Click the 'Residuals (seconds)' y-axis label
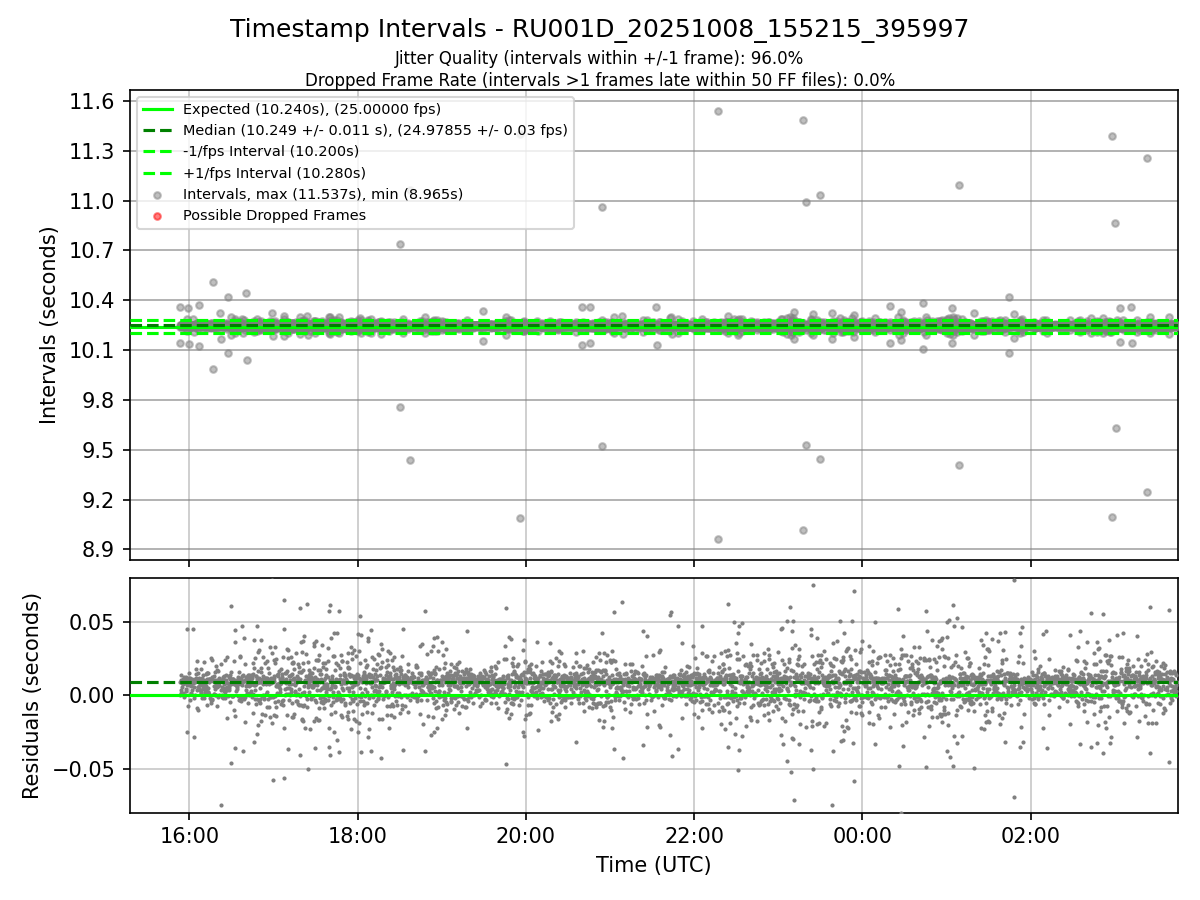This screenshot has width=1200, height=900. click(x=31, y=696)
